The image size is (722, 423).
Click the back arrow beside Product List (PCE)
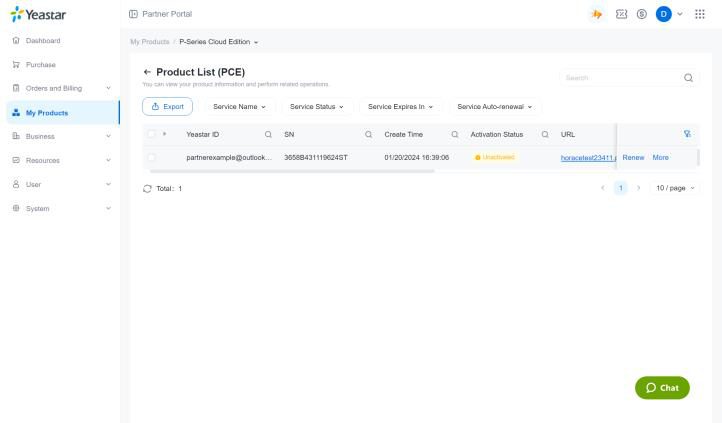pyautogui.click(x=147, y=72)
